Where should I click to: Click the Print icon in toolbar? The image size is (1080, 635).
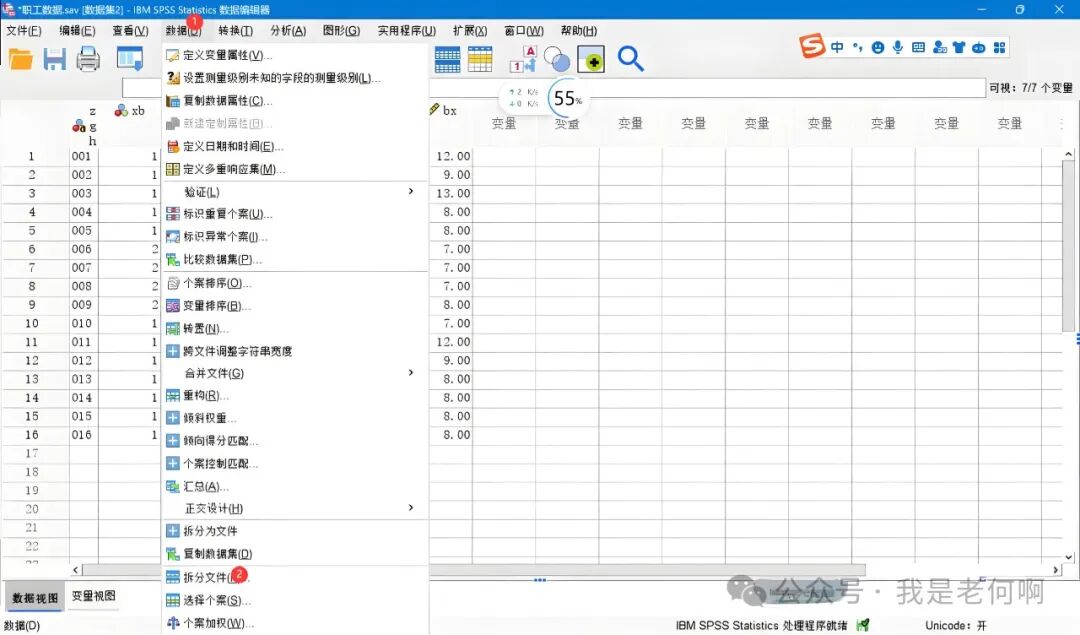pos(88,59)
